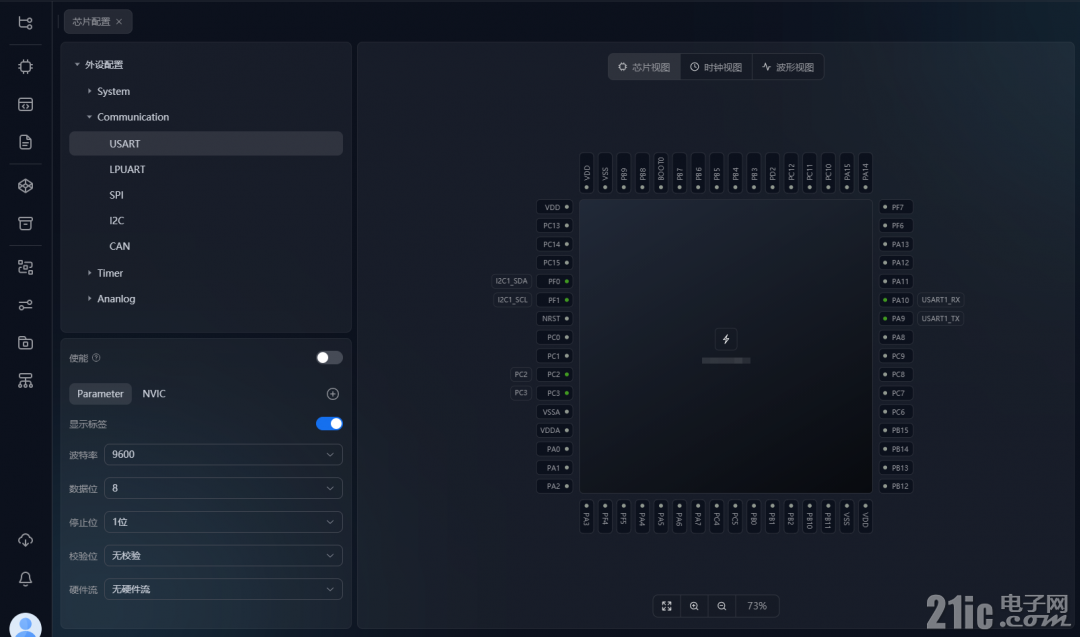Open the 硬件流 dropdown showing 无硬件流
The image size is (1080, 637).
coord(223,589)
